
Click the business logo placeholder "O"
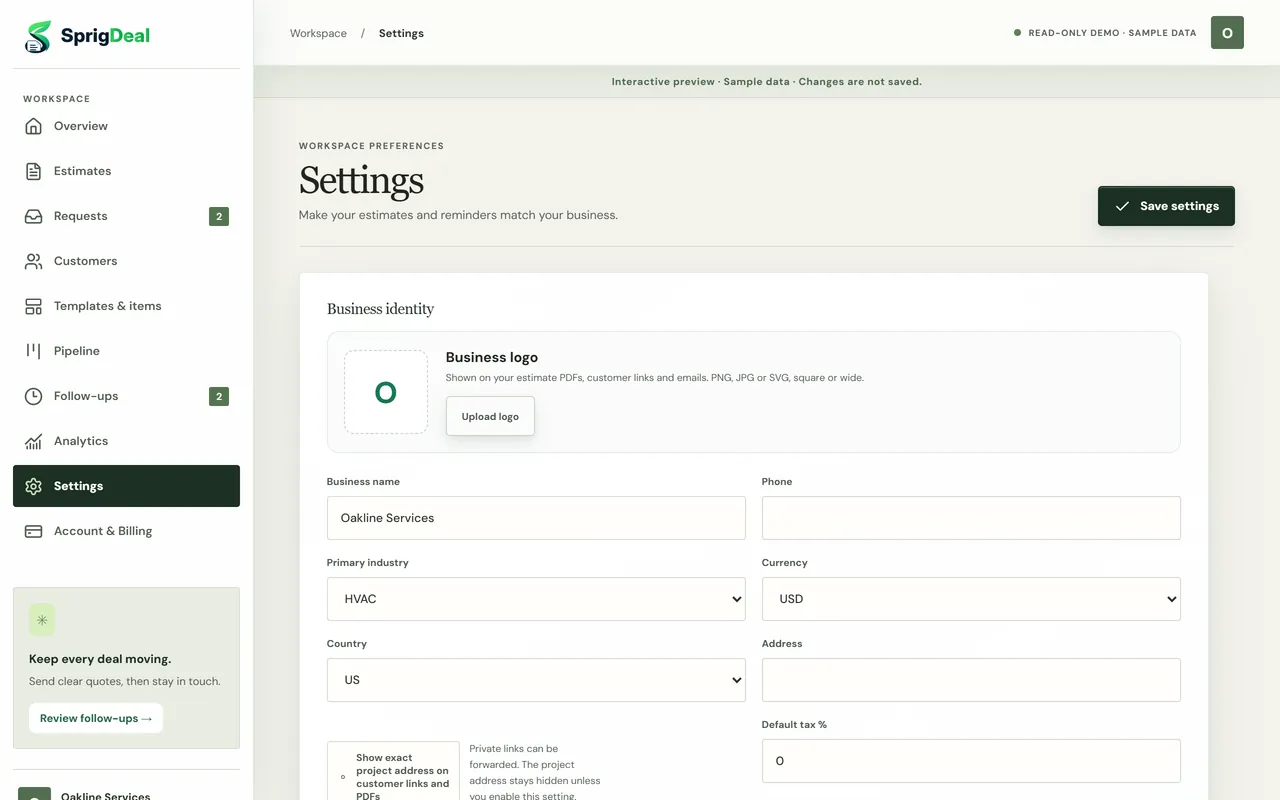(386, 392)
